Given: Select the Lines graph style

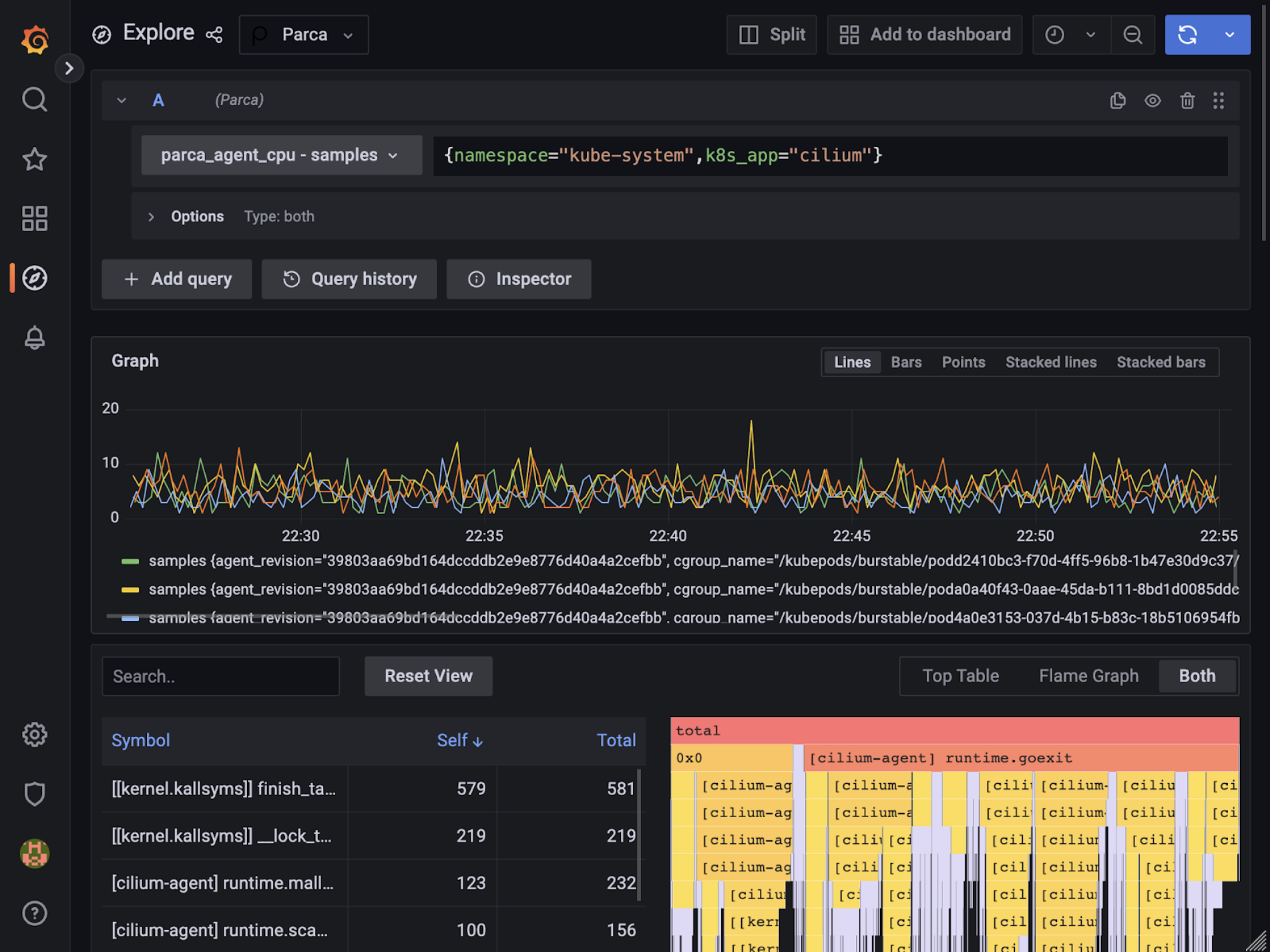Looking at the screenshot, I should tap(852, 363).
